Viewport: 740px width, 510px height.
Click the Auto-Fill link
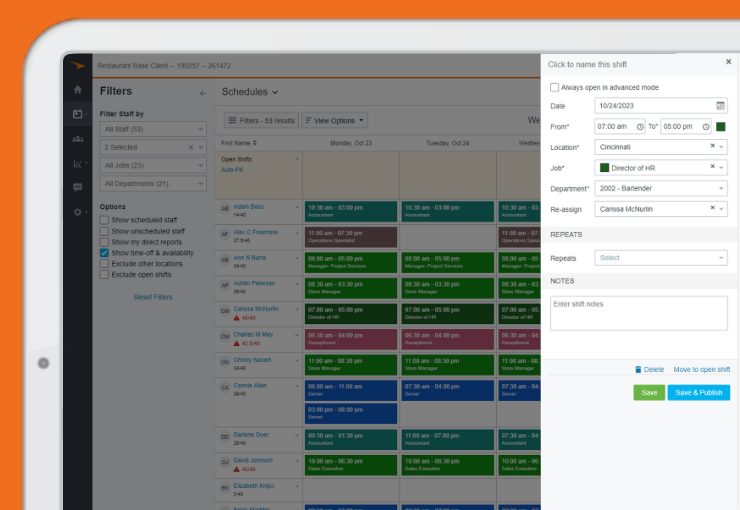(x=232, y=170)
